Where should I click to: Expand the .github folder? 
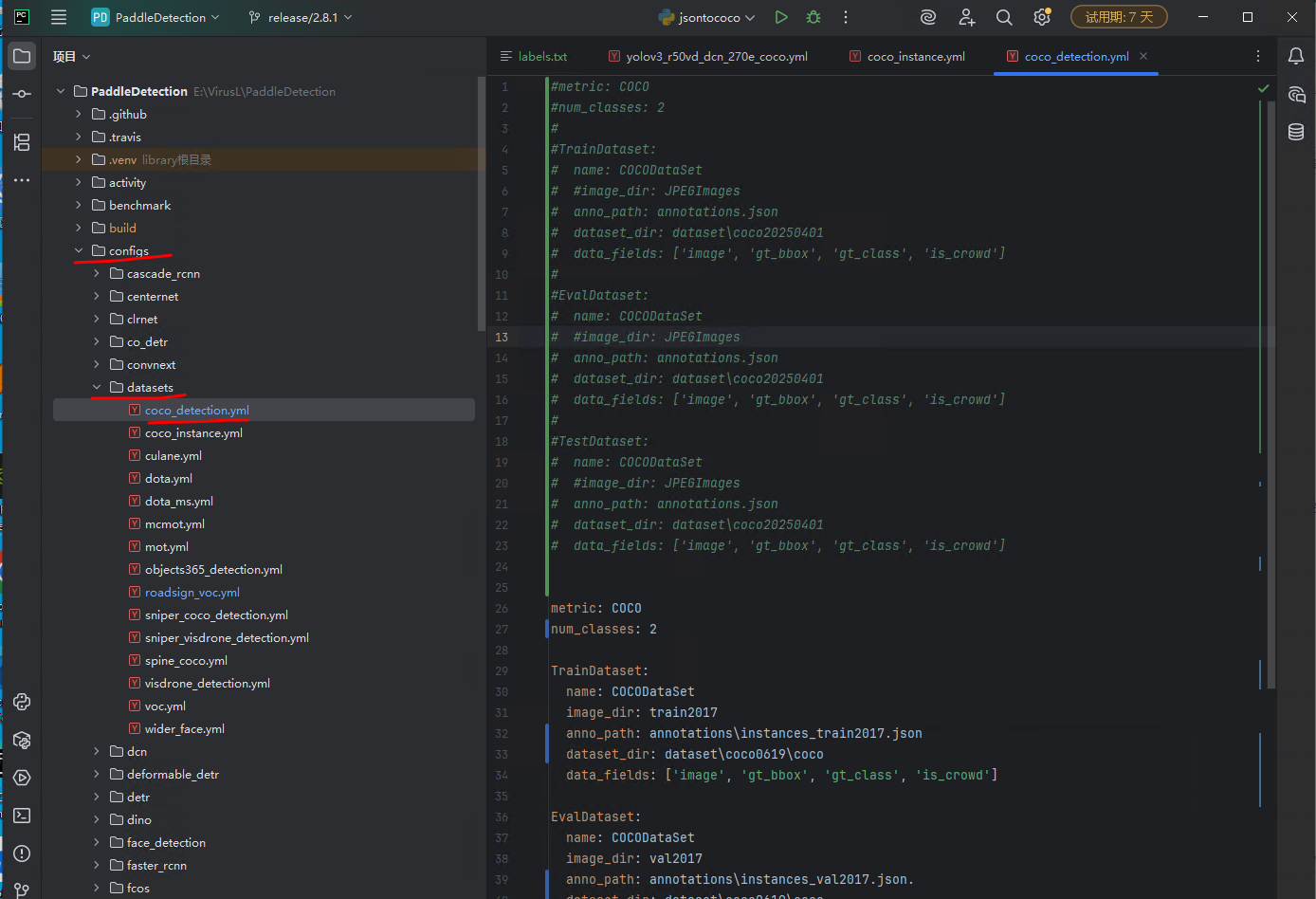coord(79,114)
